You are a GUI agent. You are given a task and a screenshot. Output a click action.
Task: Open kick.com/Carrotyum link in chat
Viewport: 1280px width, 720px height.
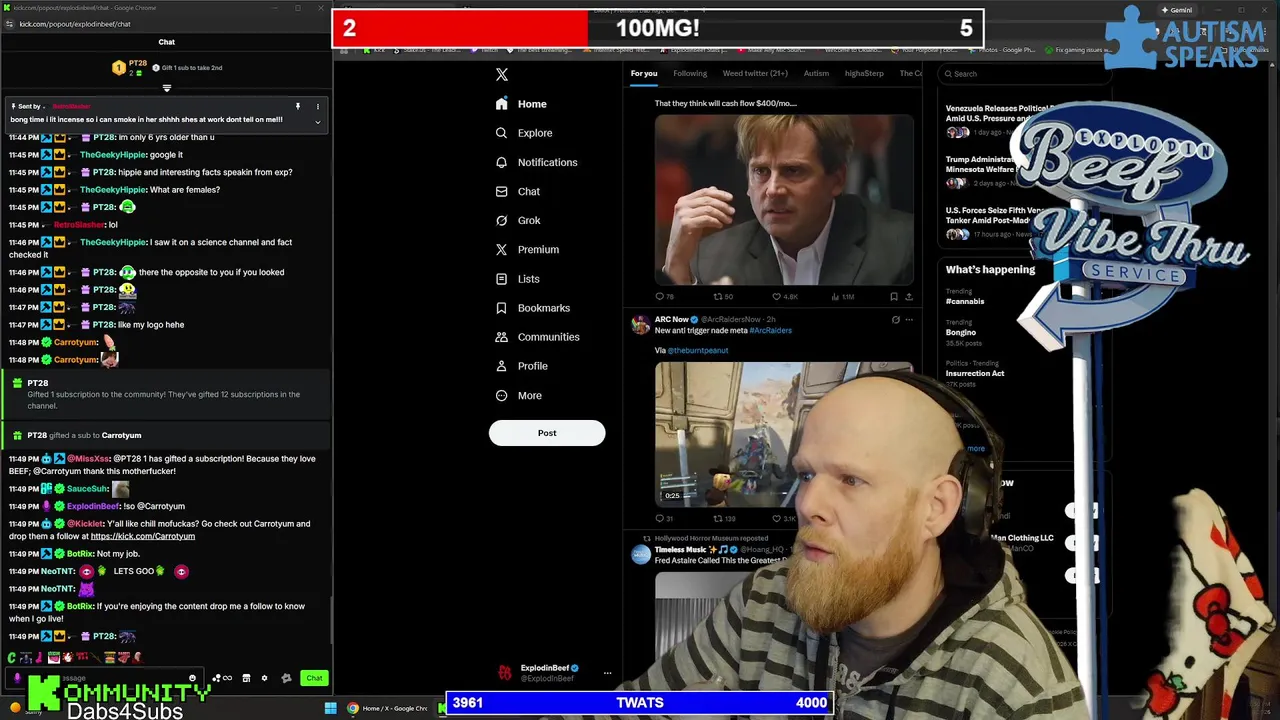click(x=143, y=536)
